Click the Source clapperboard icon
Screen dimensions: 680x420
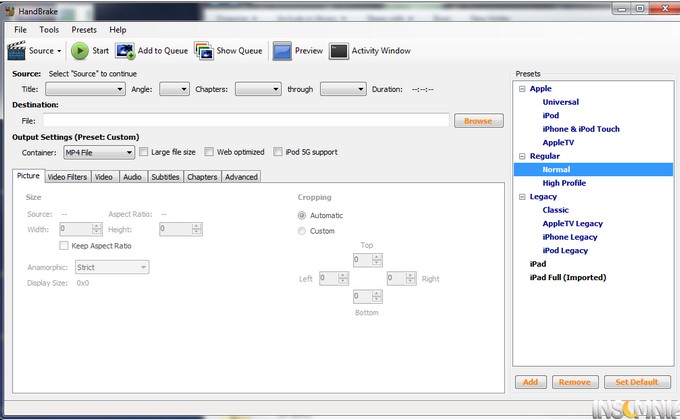[x=16, y=51]
